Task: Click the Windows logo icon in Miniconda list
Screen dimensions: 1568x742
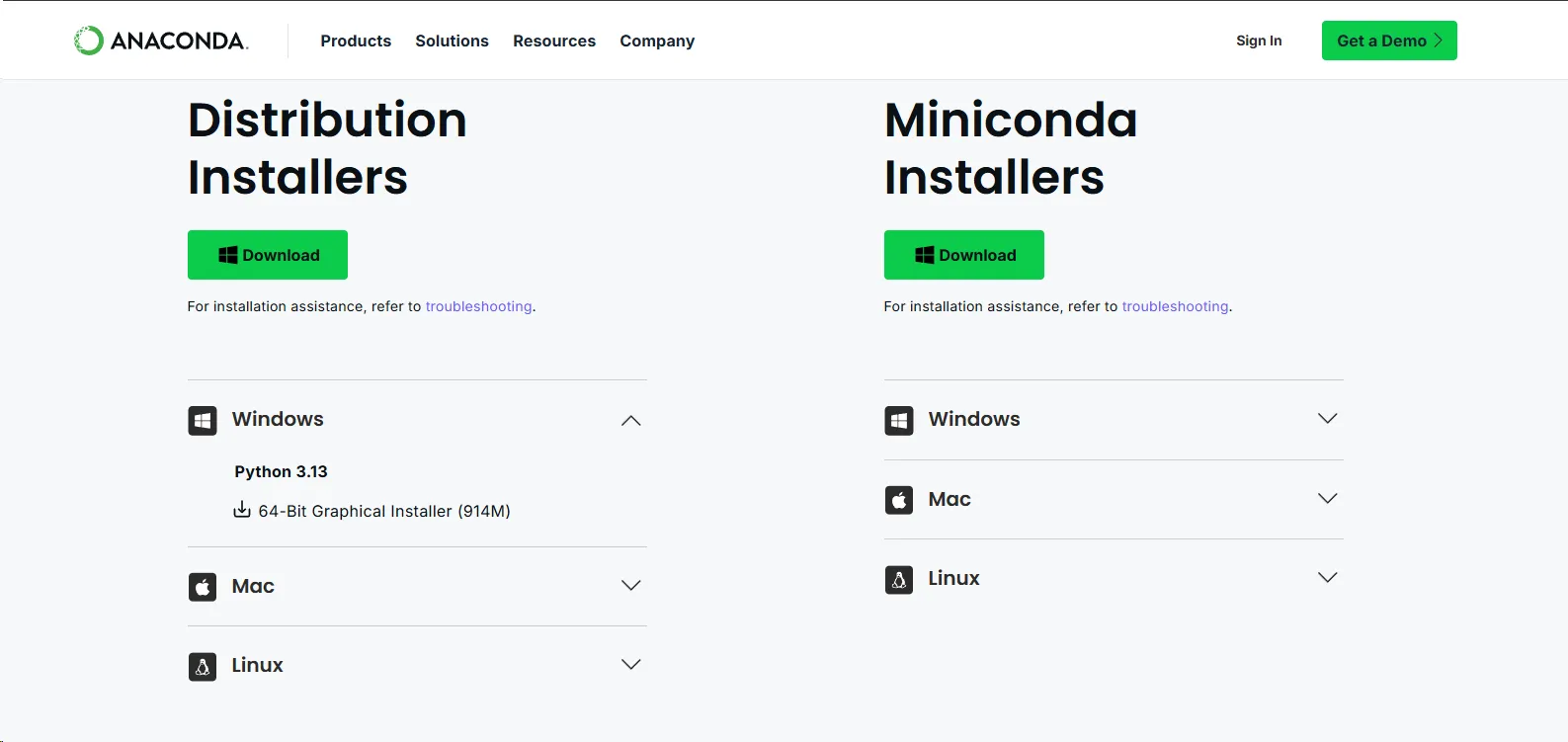Action: 899,421
